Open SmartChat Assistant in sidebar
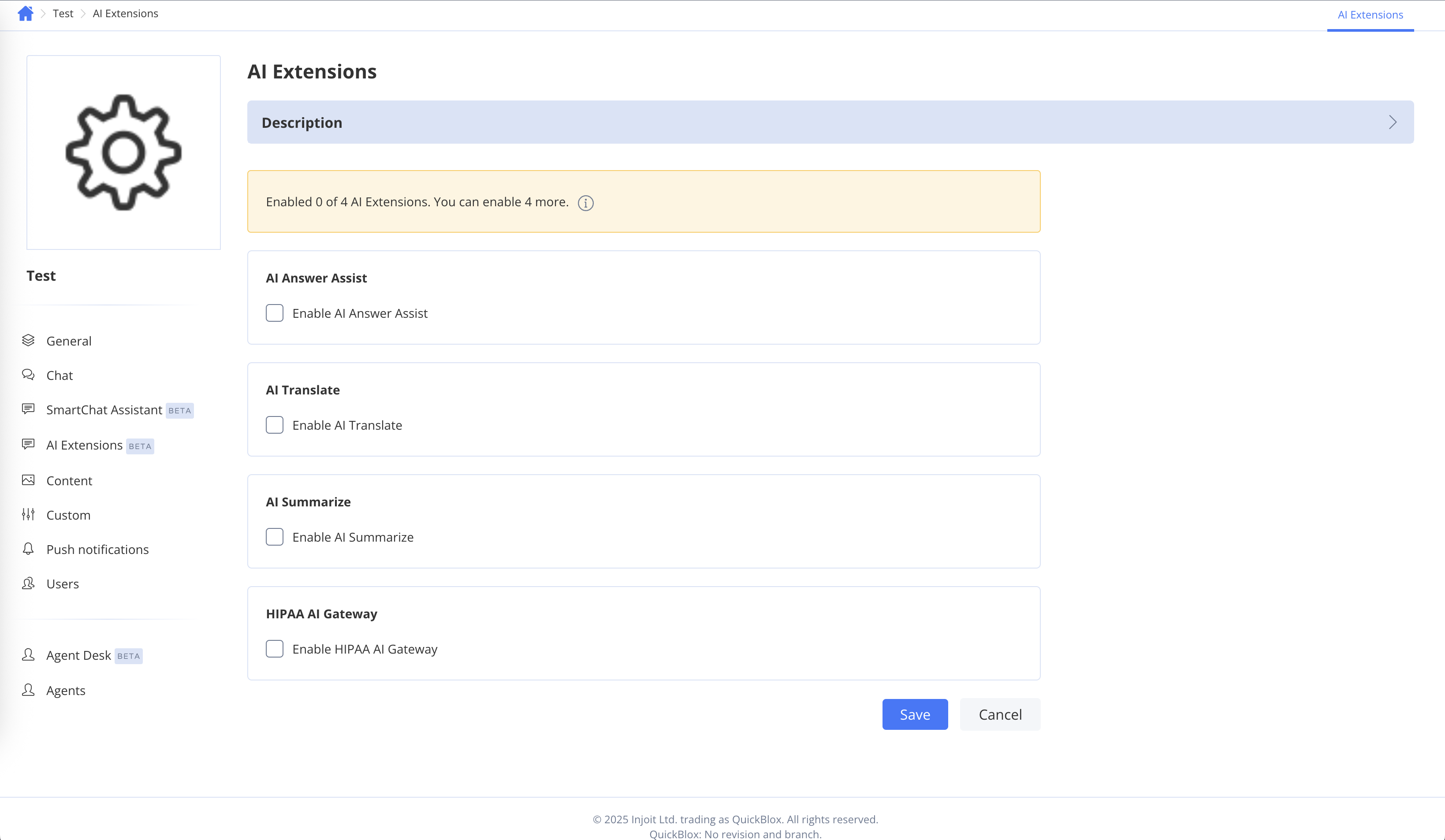 [x=104, y=410]
